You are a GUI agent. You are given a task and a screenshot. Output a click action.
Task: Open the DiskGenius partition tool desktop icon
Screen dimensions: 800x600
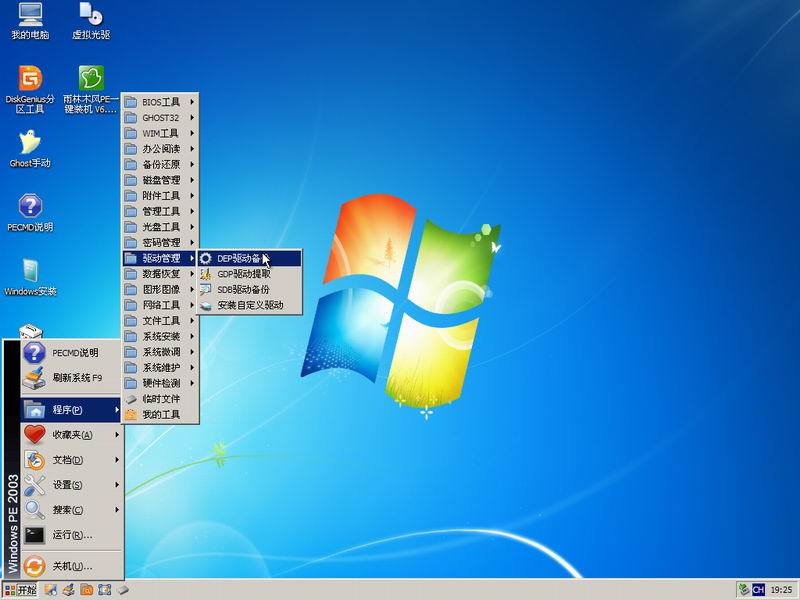[30, 79]
